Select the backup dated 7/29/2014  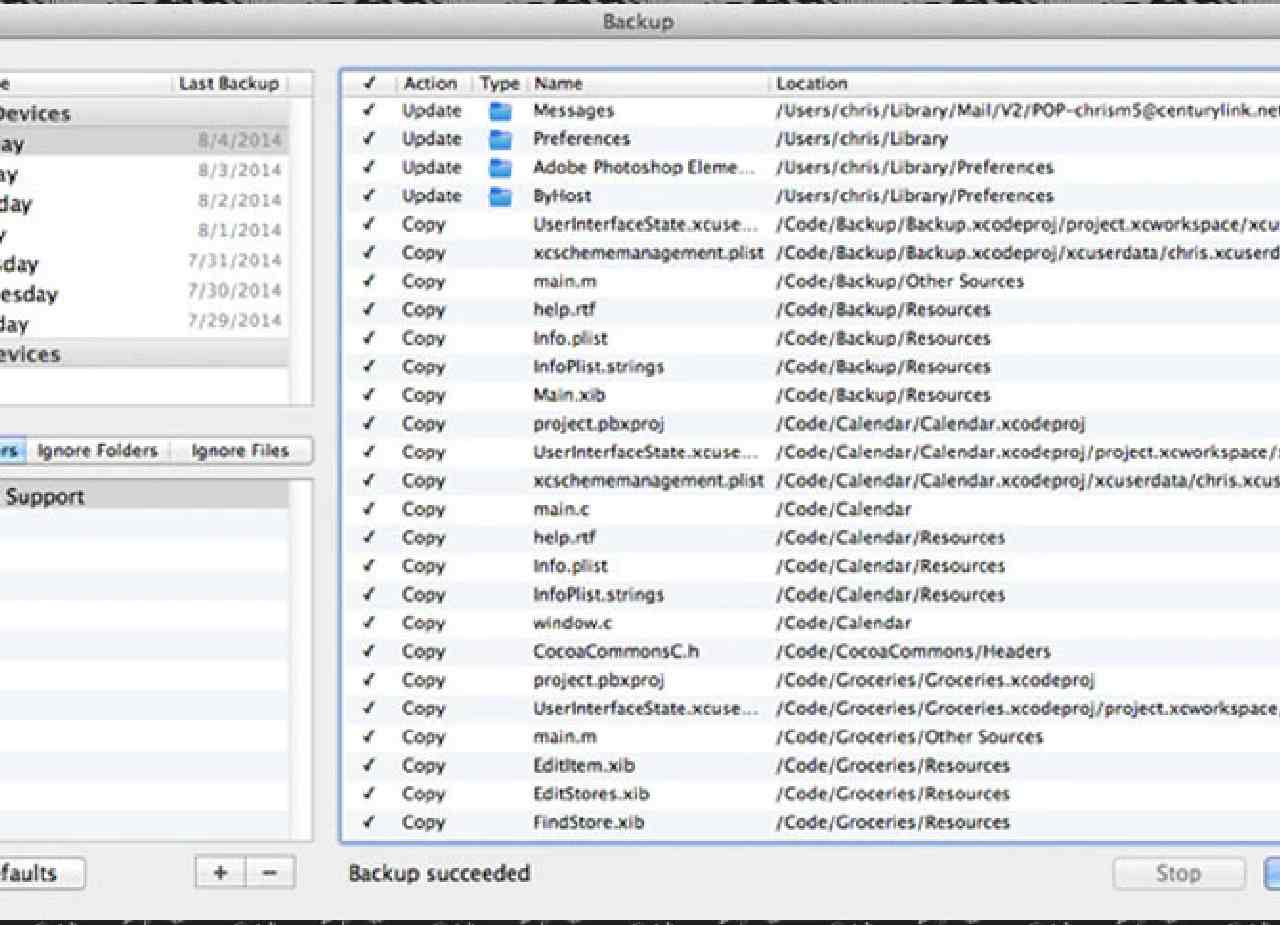(235, 321)
